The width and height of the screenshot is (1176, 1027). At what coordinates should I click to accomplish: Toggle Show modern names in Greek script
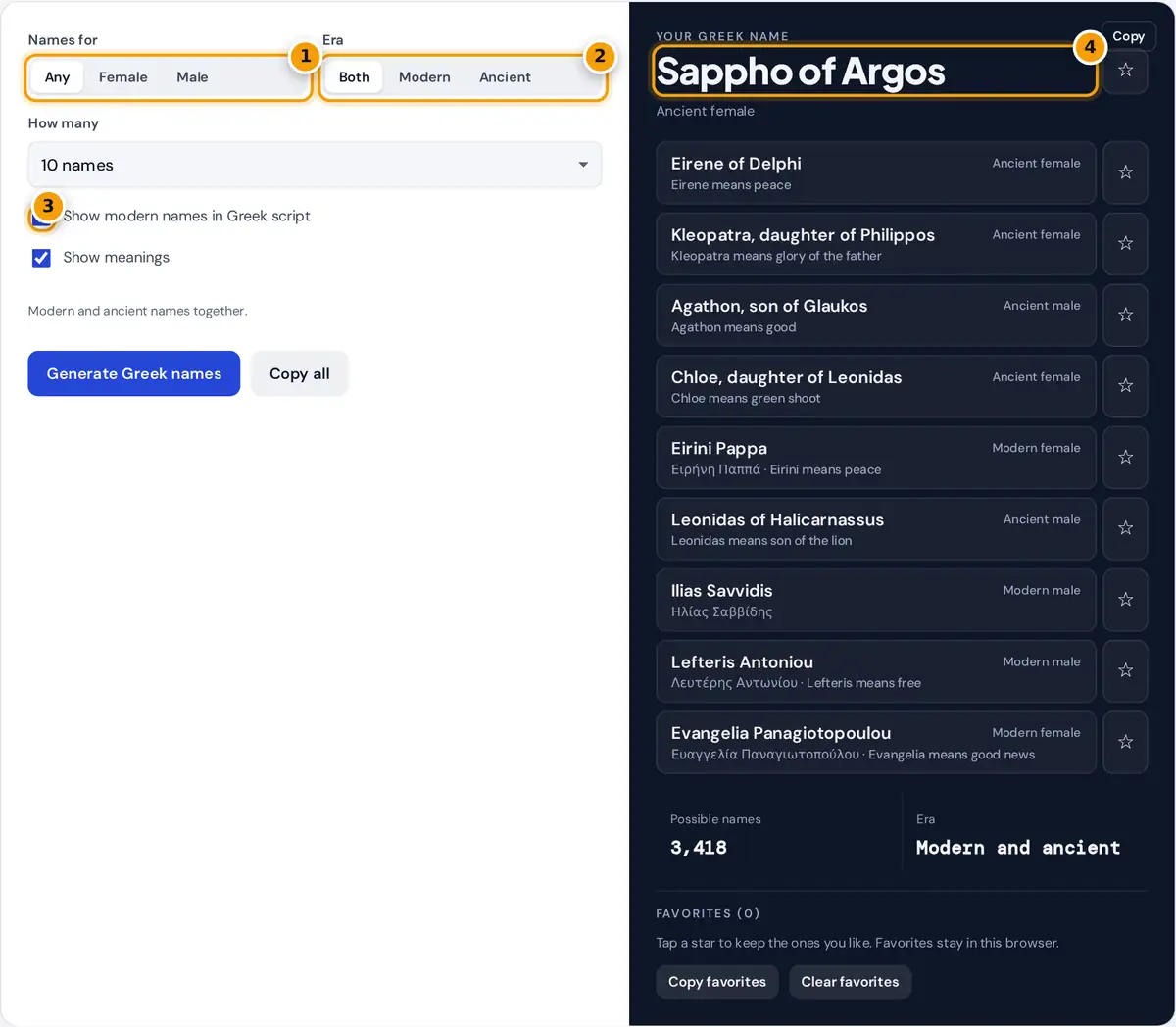41,217
